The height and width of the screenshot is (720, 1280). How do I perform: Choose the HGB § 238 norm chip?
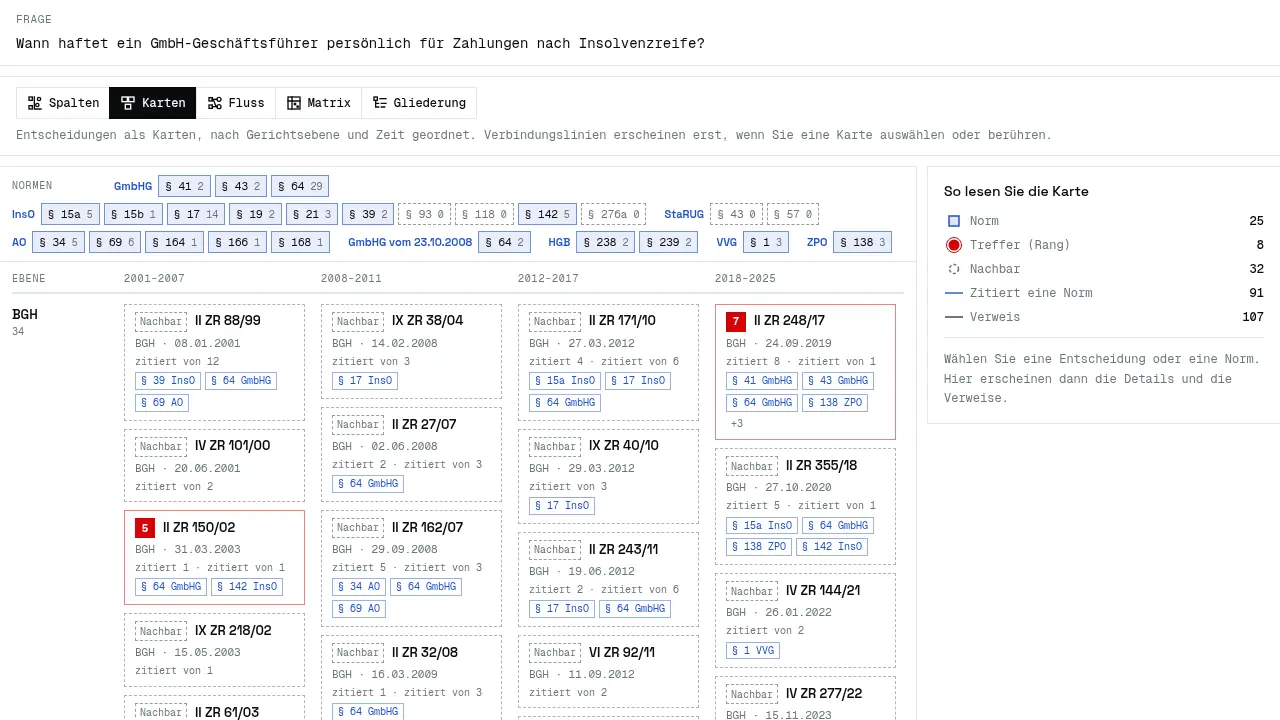coord(605,242)
